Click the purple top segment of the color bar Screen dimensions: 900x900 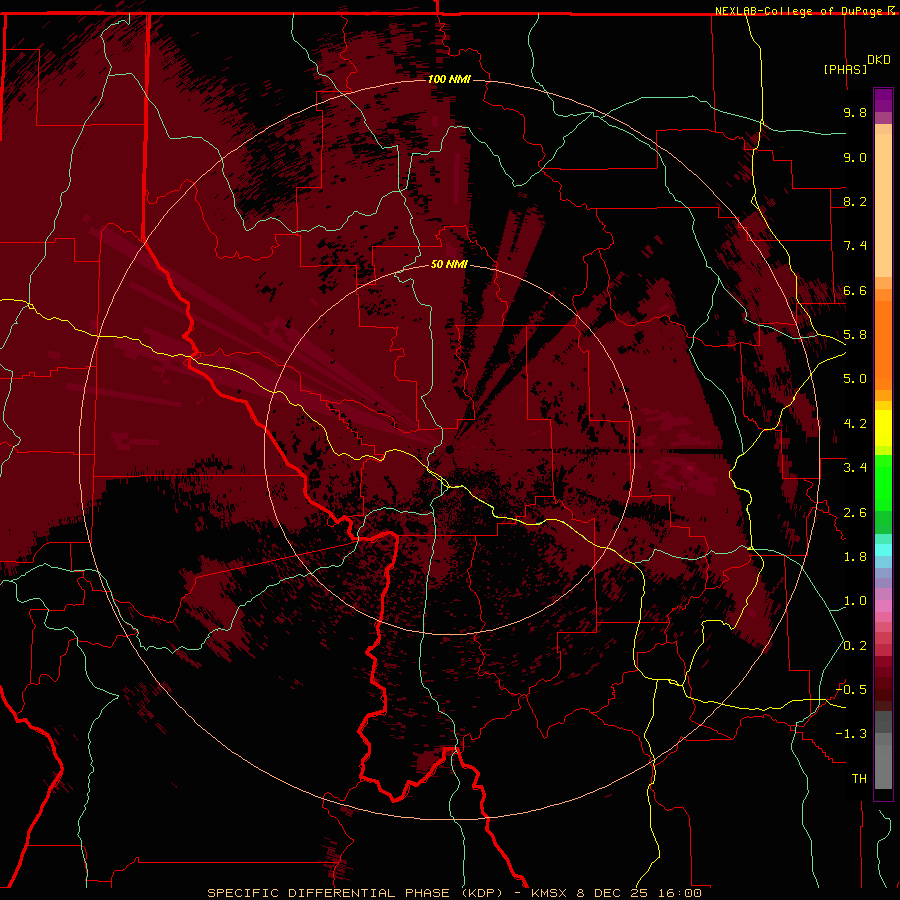[x=883, y=100]
